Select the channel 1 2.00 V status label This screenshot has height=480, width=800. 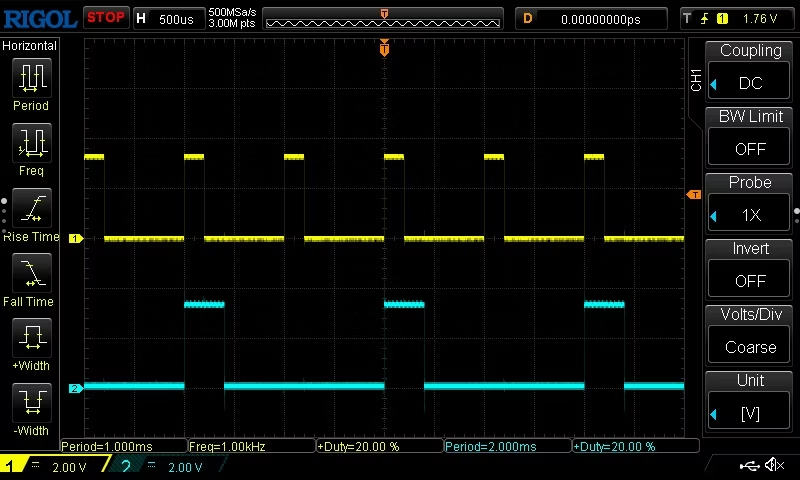(69, 467)
